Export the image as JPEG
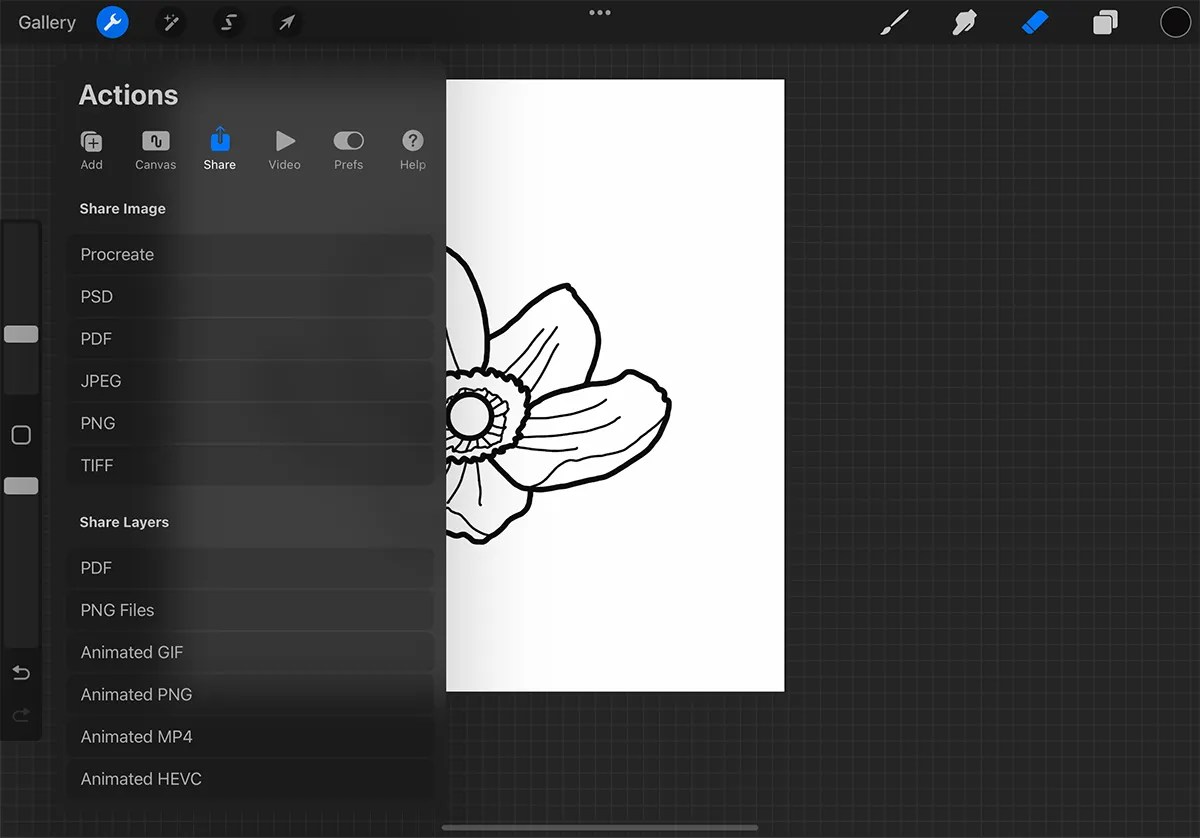The width and height of the screenshot is (1200, 838). point(250,381)
